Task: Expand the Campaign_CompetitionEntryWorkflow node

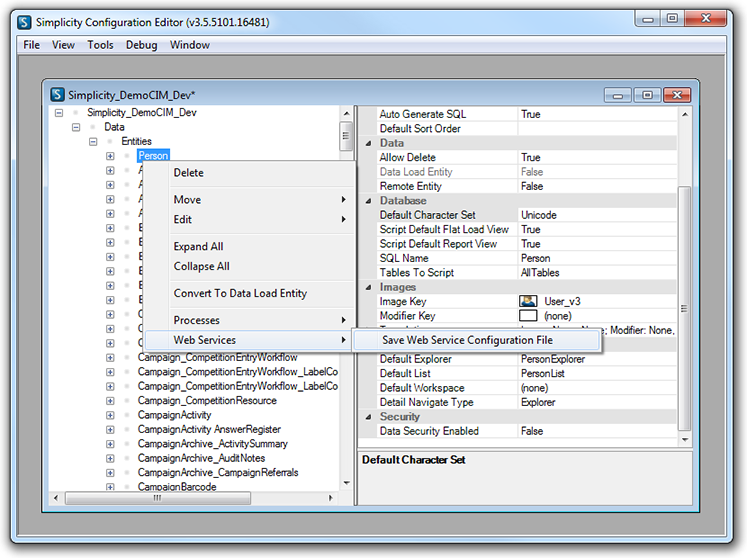Action: pyautogui.click(x=111, y=357)
